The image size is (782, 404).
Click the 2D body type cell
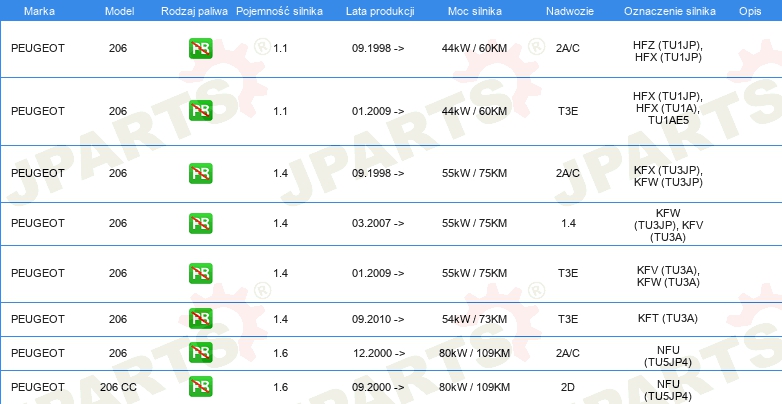[x=568, y=387]
